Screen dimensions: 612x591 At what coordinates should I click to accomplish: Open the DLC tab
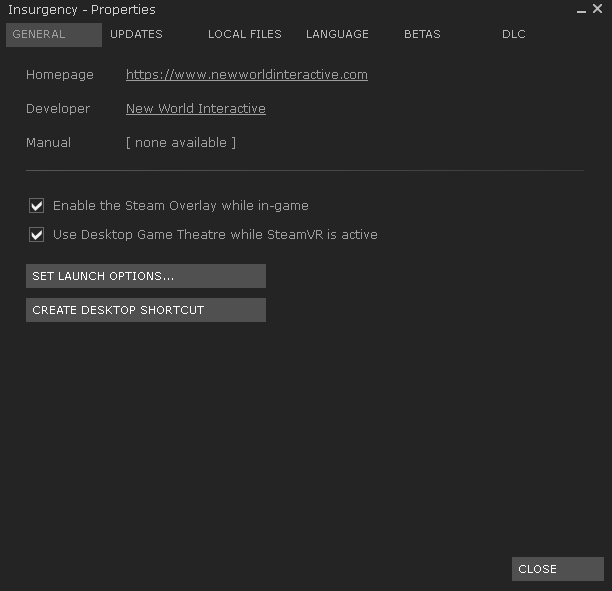pos(514,34)
